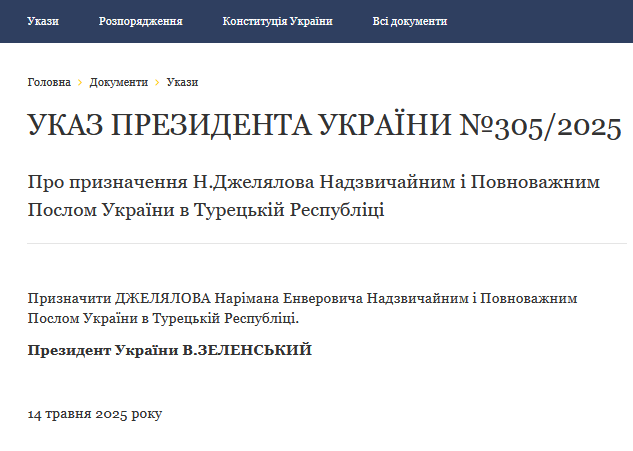Viewport: 633px width, 451px height.
Task: Open the Укази menu in top navigation
Action: [43, 21]
